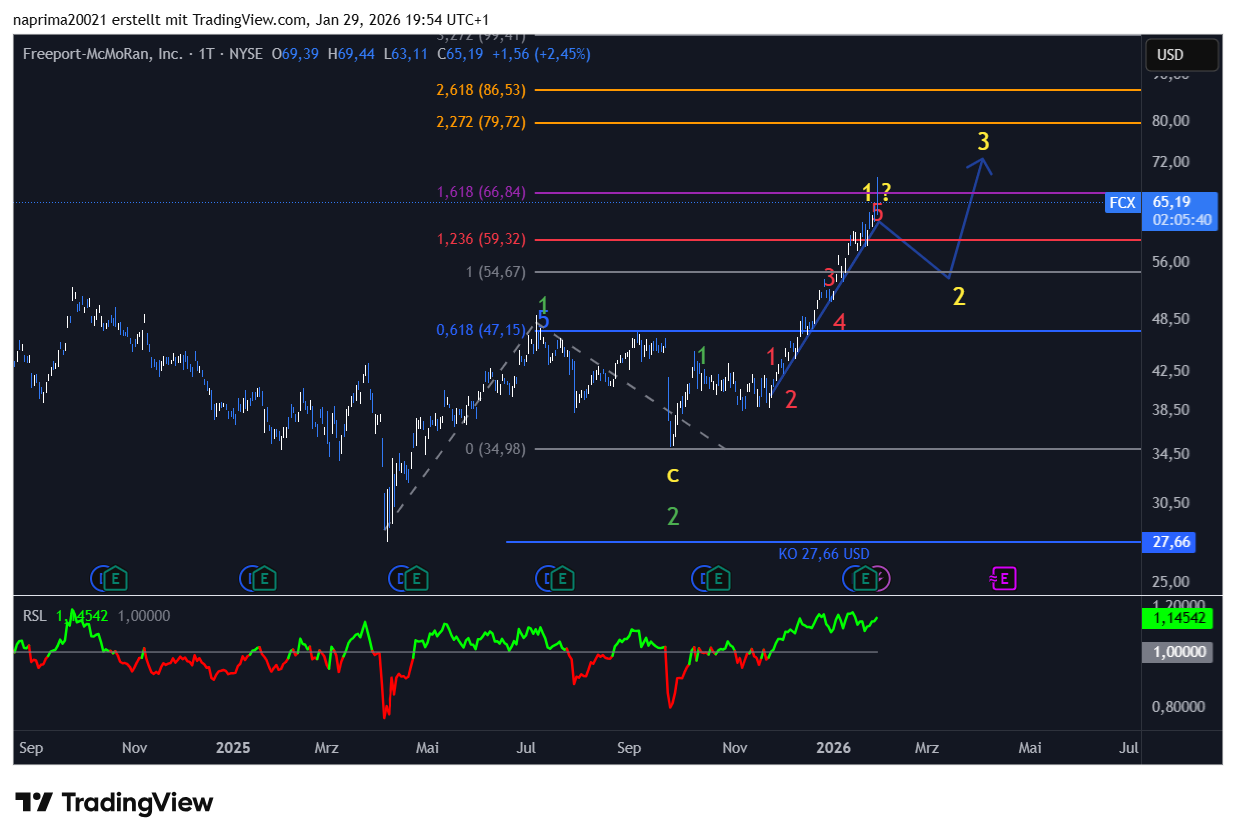This screenshot has height=840, width=1236.
Task: Click the green earnings marker near October 2024
Action: (x=117, y=577)
